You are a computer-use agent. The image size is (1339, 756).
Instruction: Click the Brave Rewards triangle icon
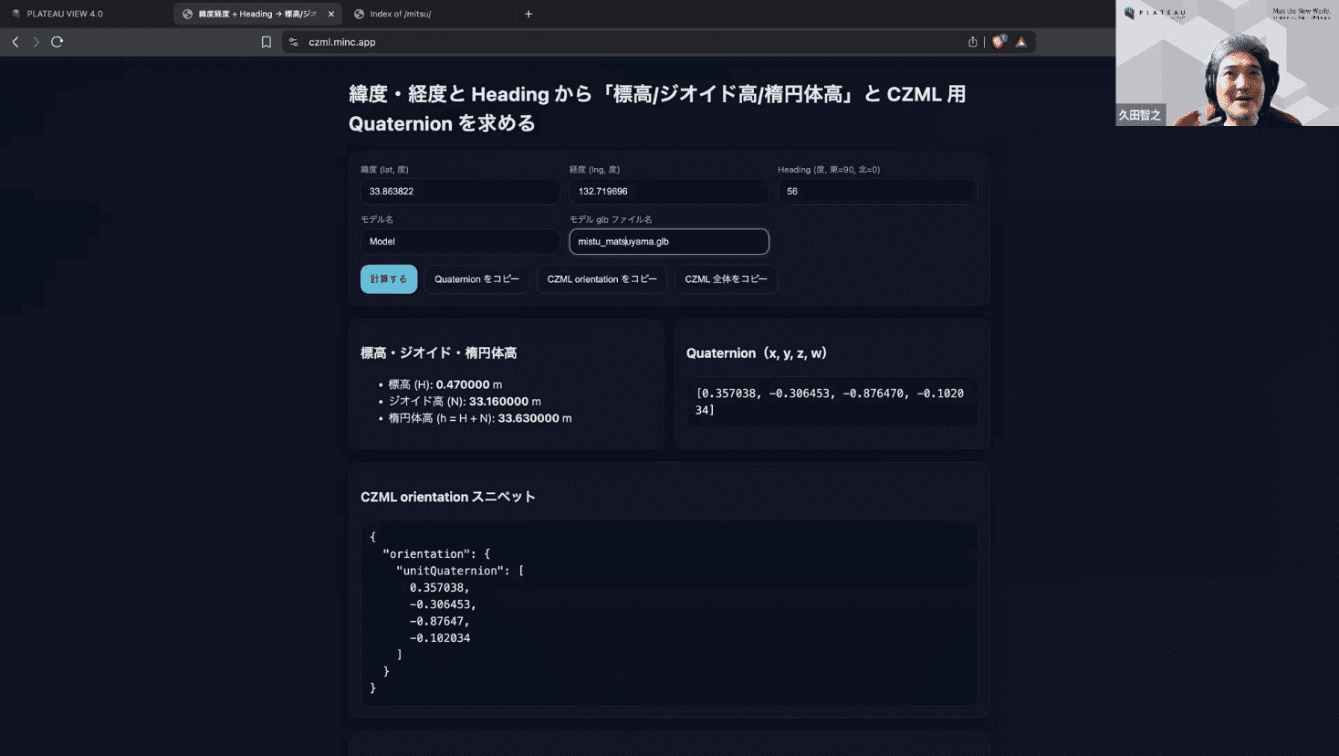[x=1021, y=42]
